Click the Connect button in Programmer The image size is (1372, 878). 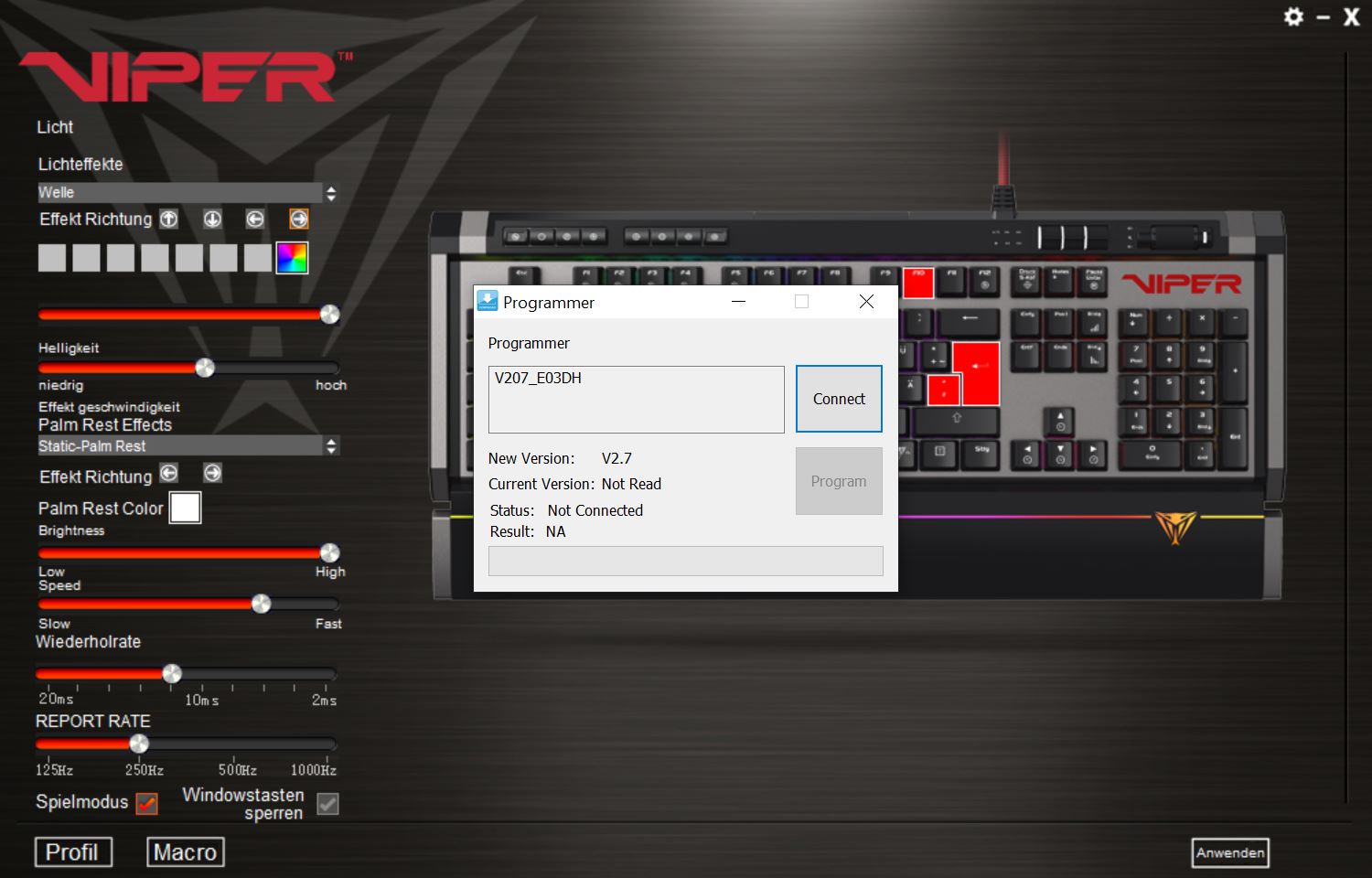point(838,398)
